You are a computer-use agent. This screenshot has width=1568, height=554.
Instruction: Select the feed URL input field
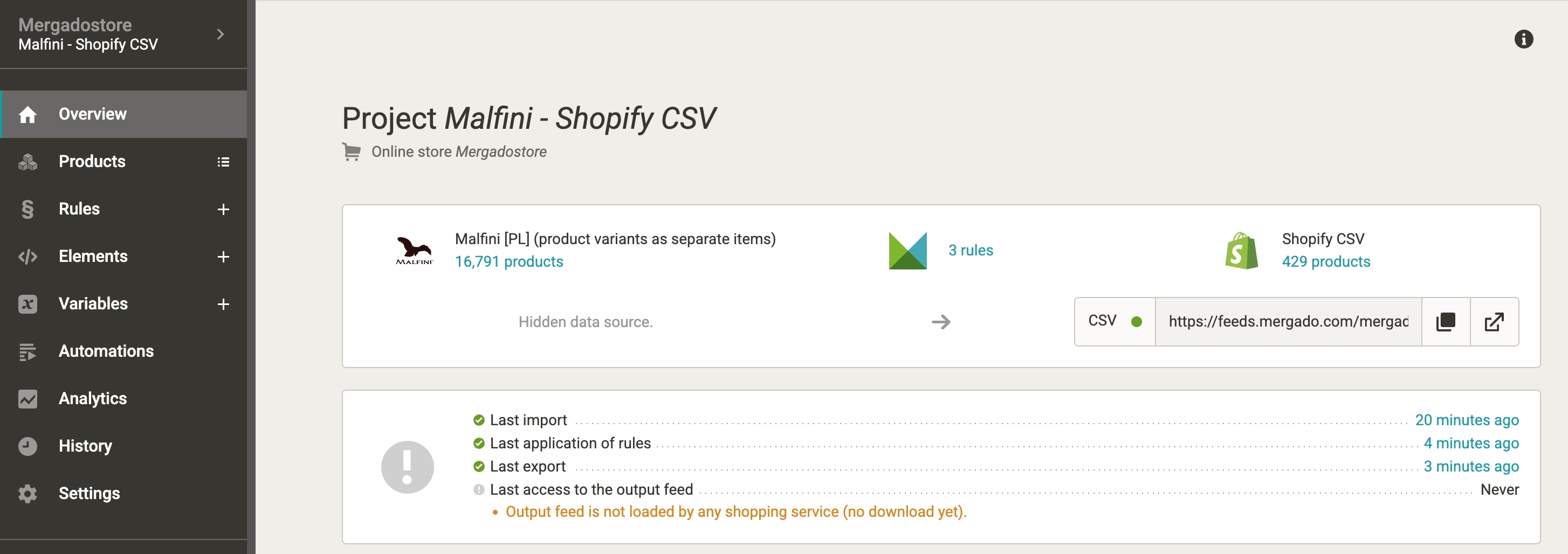point(1288,322)
